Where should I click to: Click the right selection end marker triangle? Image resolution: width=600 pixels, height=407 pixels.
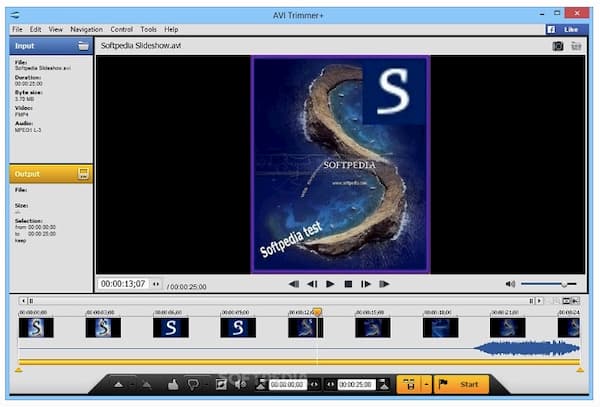coord(580,370)
